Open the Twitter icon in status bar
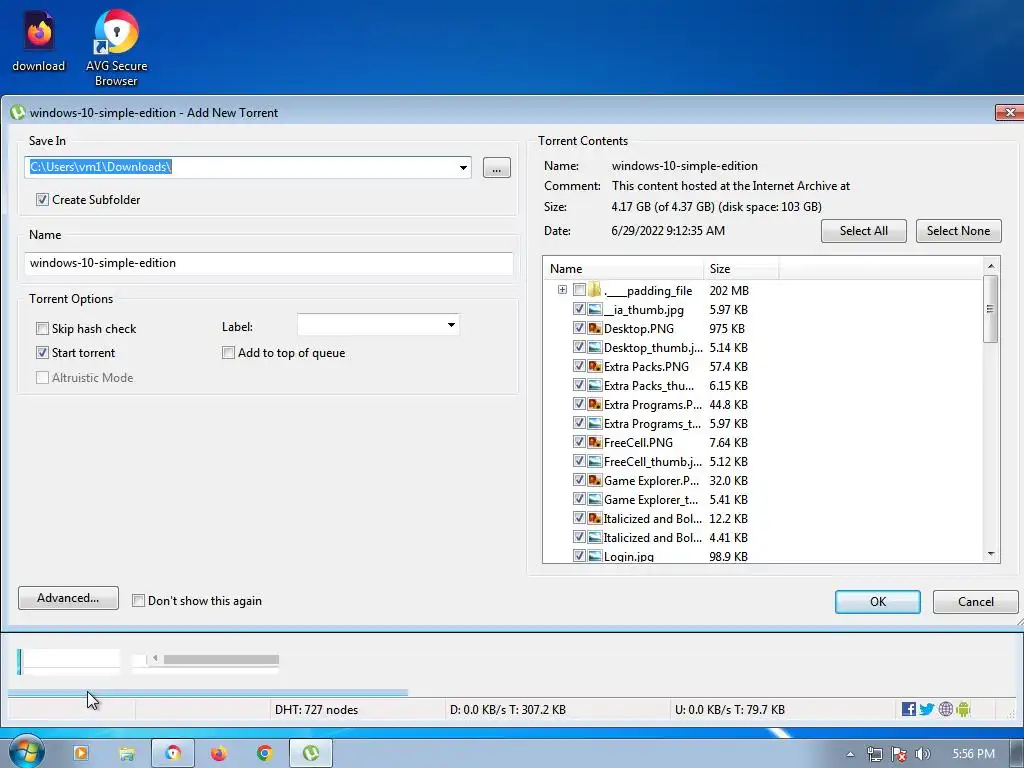1024x768 pixels. pos(927,709)
